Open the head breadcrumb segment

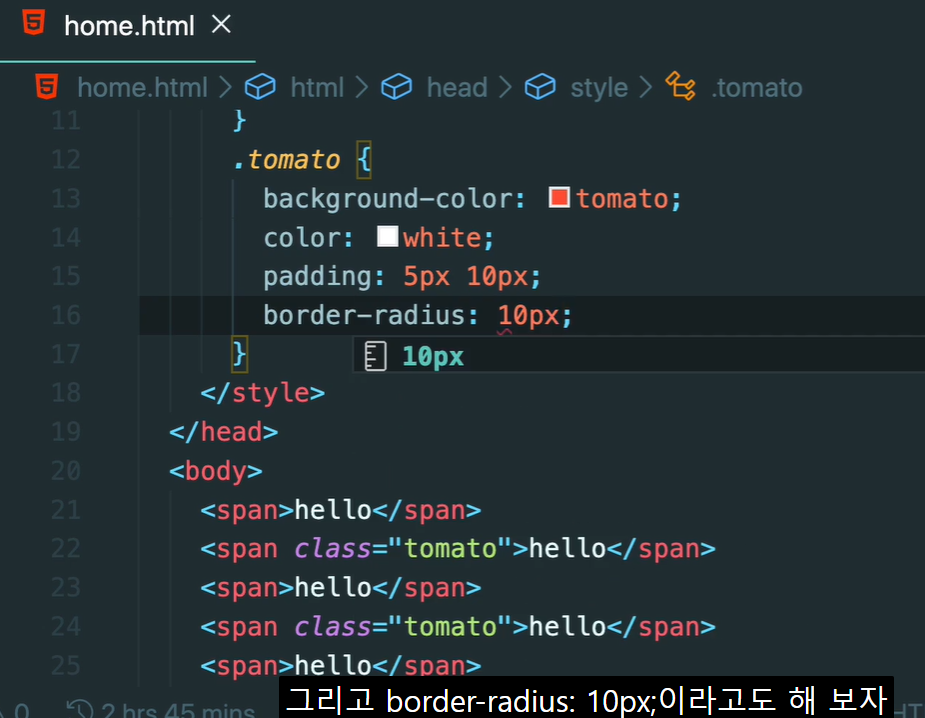click(457, 88)
